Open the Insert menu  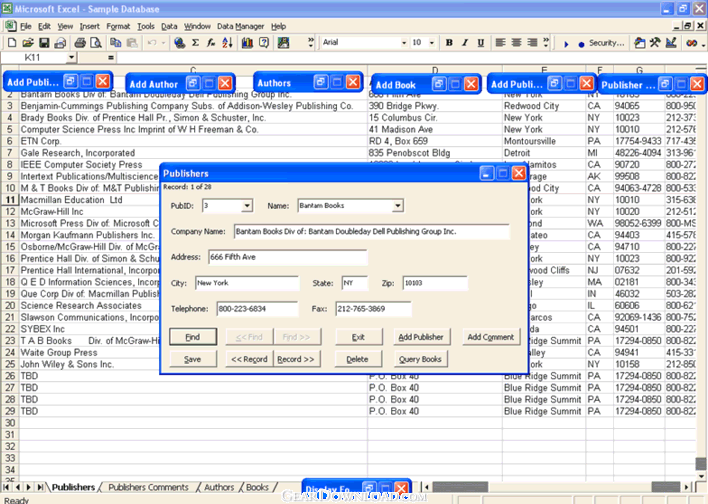click(x=89, y=27)
